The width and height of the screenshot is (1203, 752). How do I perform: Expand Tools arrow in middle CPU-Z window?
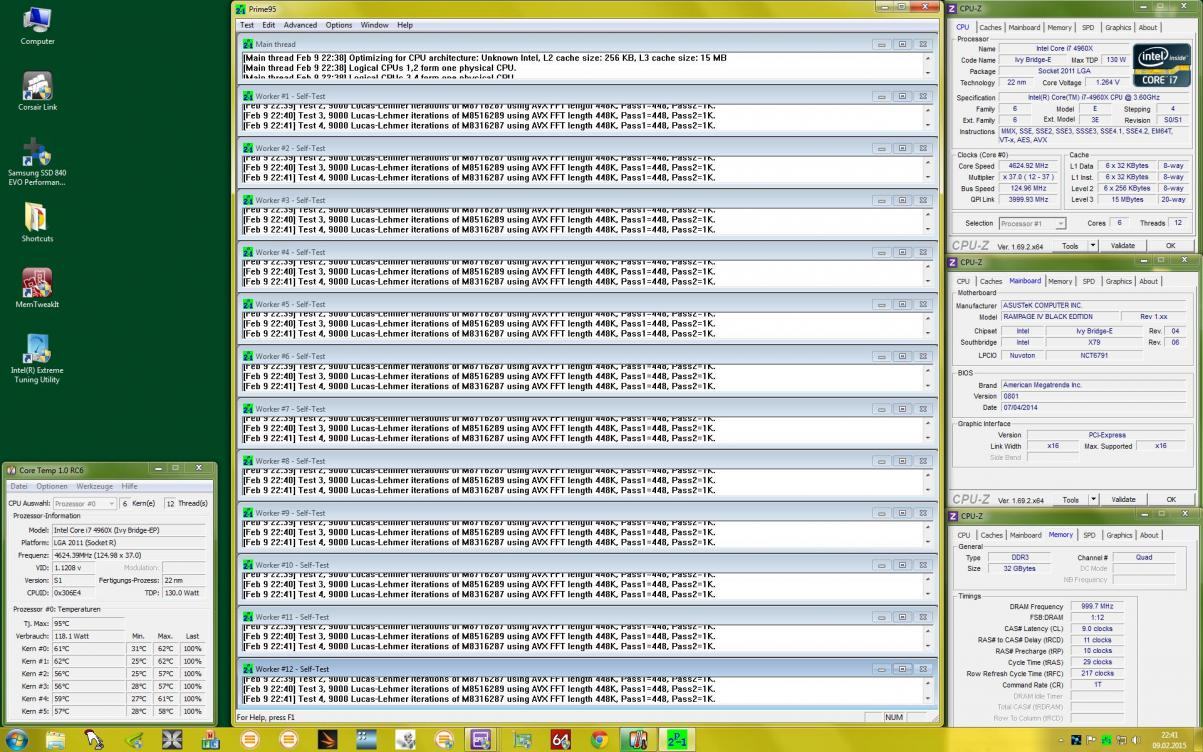(1093, 499)
